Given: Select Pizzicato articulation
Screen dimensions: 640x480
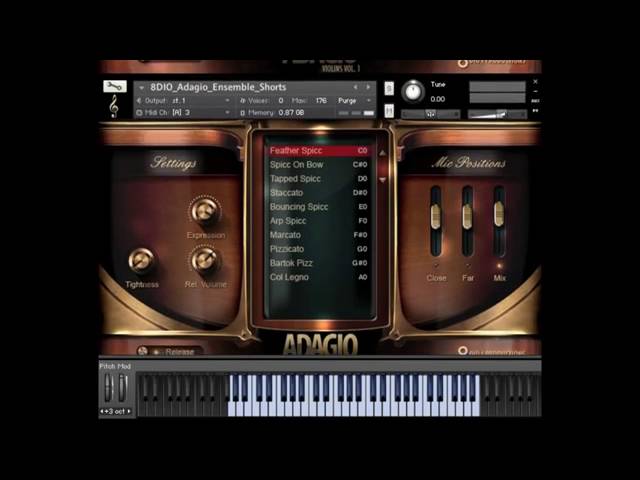Looking at the screenshot, I should pos(318,249).
